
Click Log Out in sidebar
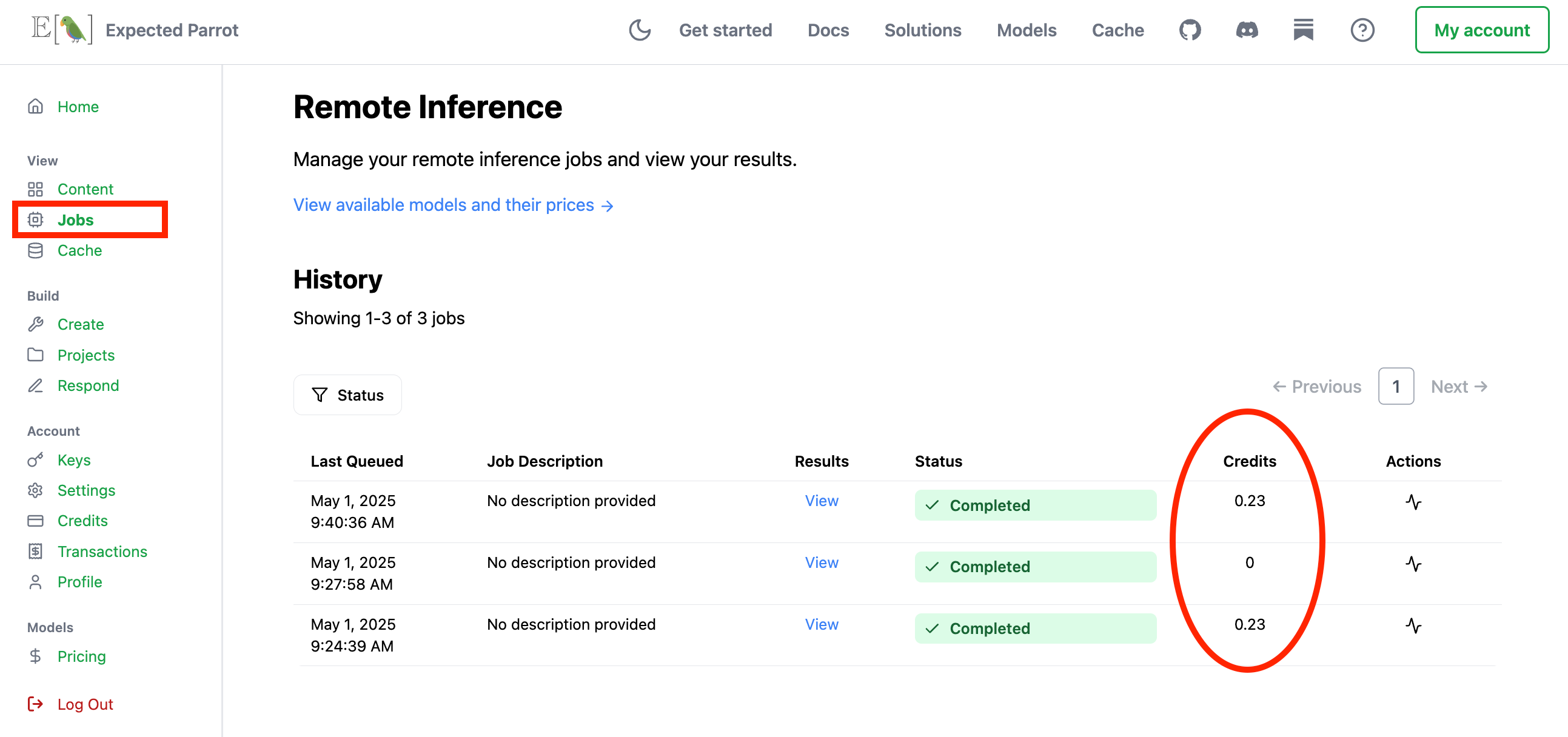pos(85,704)
